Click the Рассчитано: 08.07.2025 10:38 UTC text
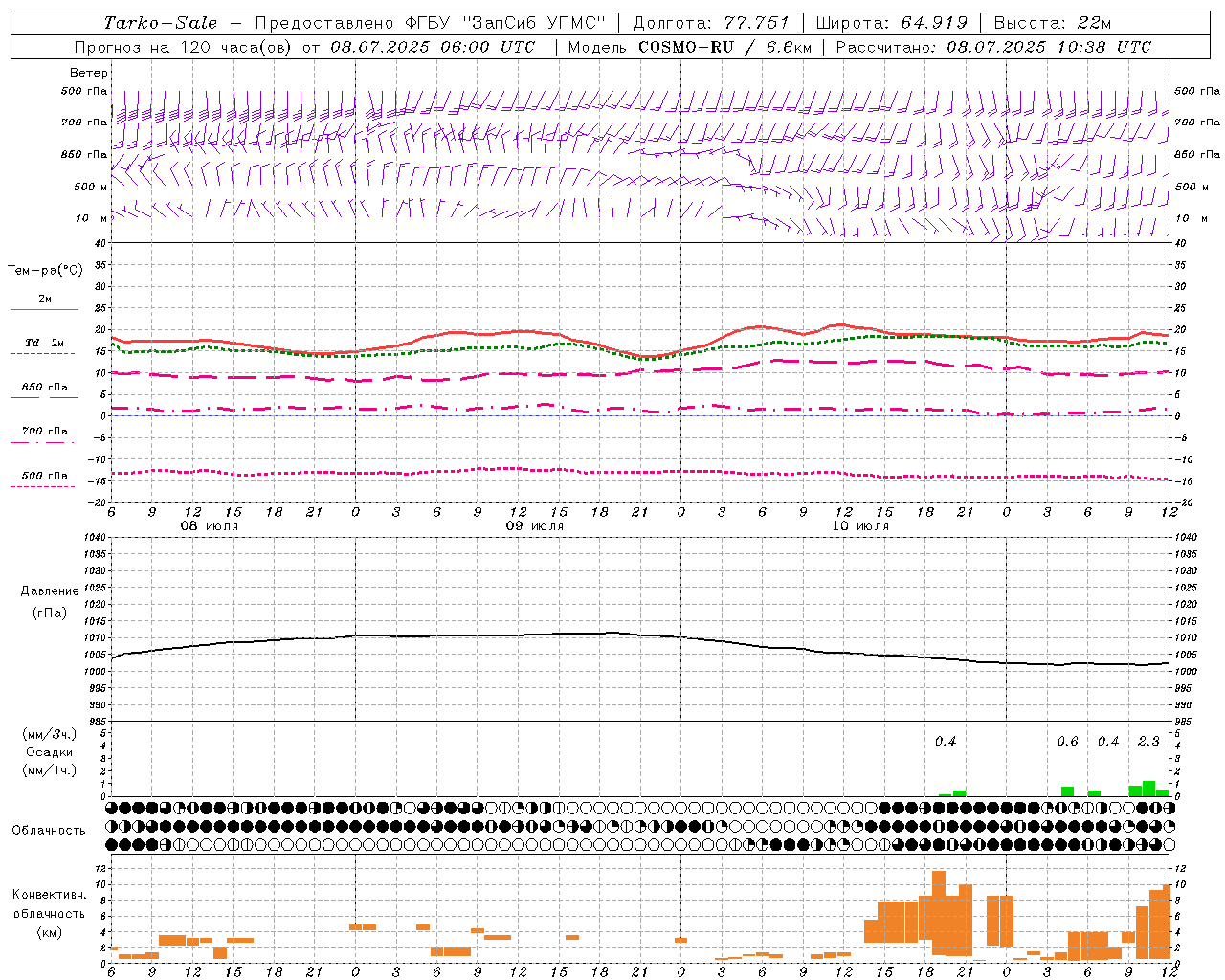Screen dimensions: 1225x980 [x=993, y=47]
